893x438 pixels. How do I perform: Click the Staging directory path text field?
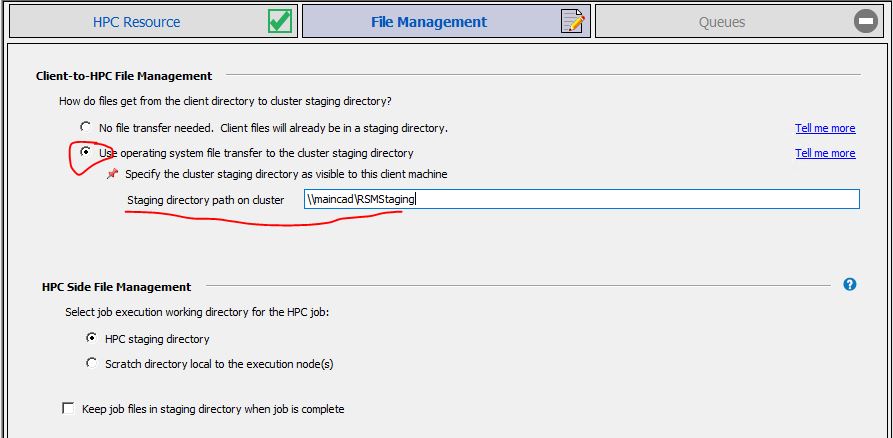click(581, 199)
